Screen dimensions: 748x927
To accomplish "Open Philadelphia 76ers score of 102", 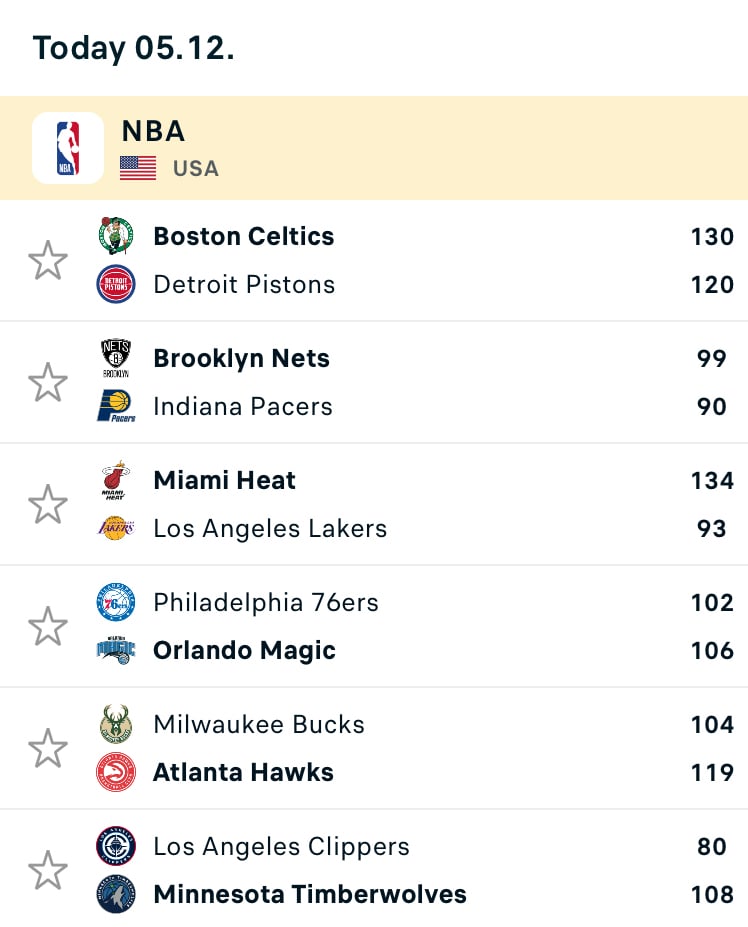I will coord(712,602).
